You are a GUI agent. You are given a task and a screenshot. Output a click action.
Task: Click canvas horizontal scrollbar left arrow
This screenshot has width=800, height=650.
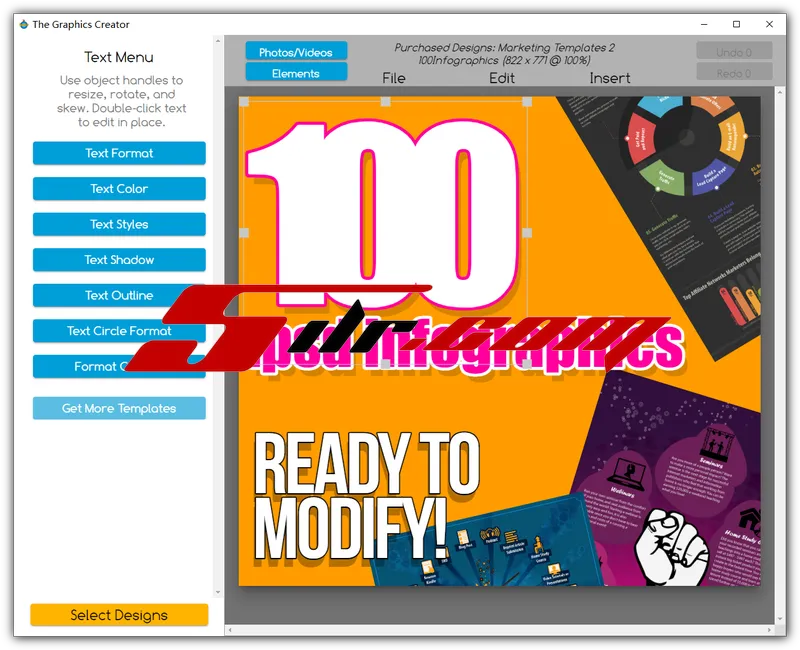[230, 631]
